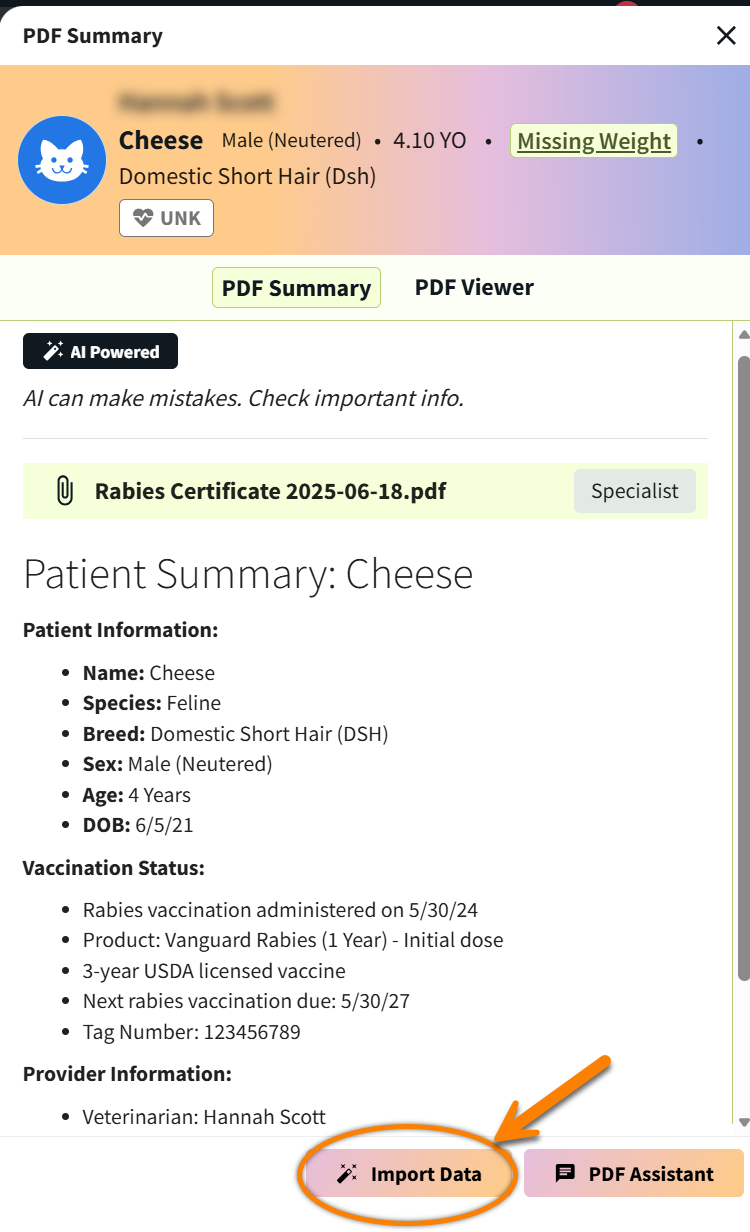Switch to the PDF Summary tab

pos(296,288)
